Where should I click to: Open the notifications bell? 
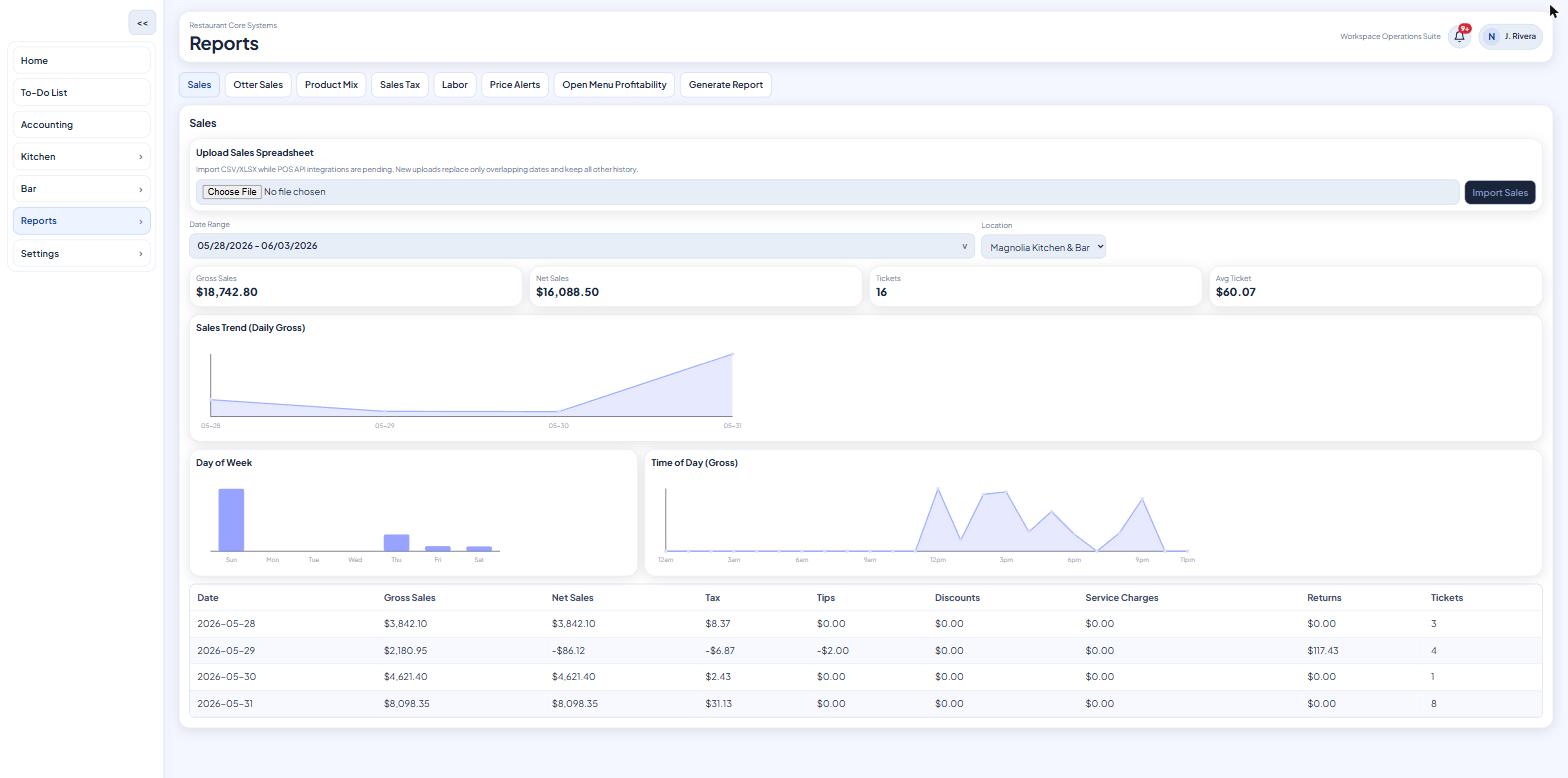click(x=1459, y=37)
